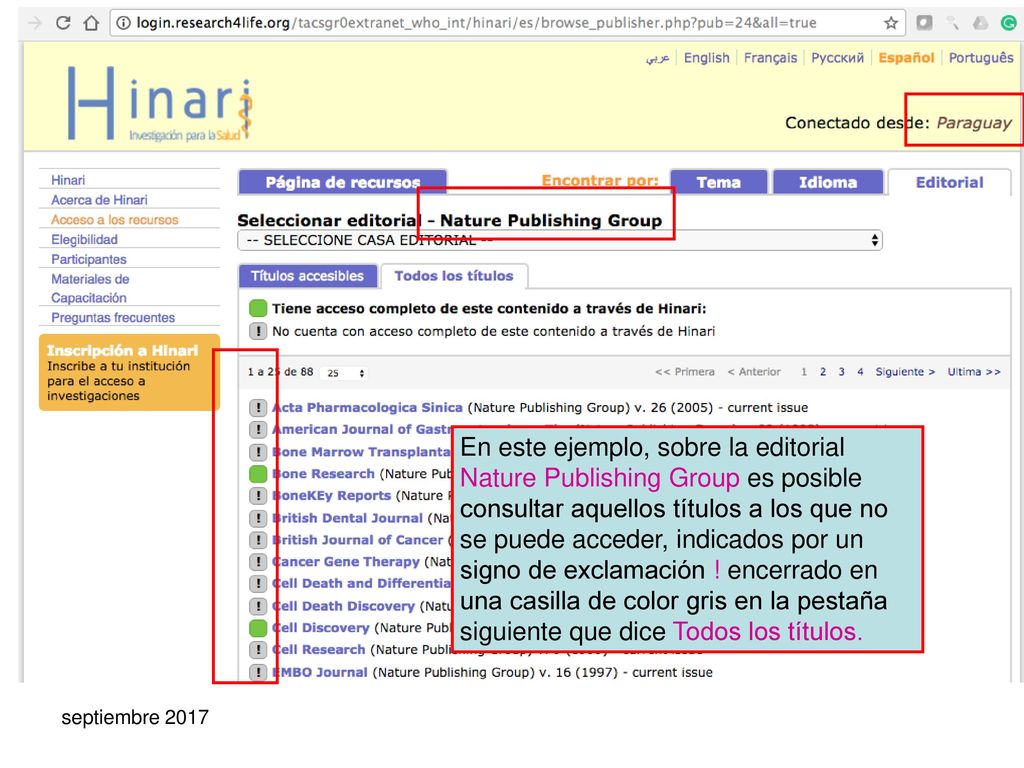Image resolution: width=1024 pixels, height=768 pixels.
Task: Click the Inscripción a Hinari banner
Action: pyautogui.click(x=129, y=372)
